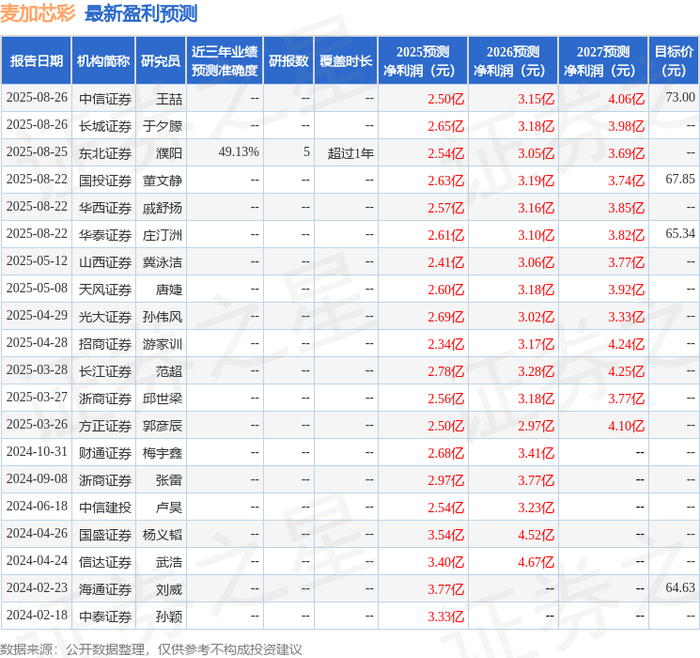Screen dimensions: 700x658
Task: Select the 光大证券 institution cell
Action: pos(105,317)
